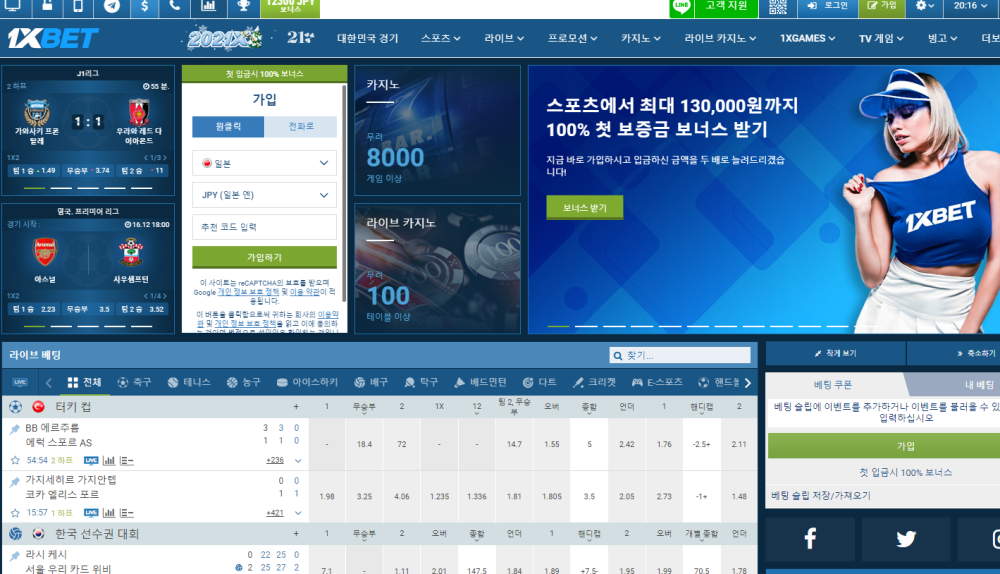Screen dimensions: 1000x574
Task: Open the JPY (일본 엔) currency dropdown
Action: tap(265, 195)
